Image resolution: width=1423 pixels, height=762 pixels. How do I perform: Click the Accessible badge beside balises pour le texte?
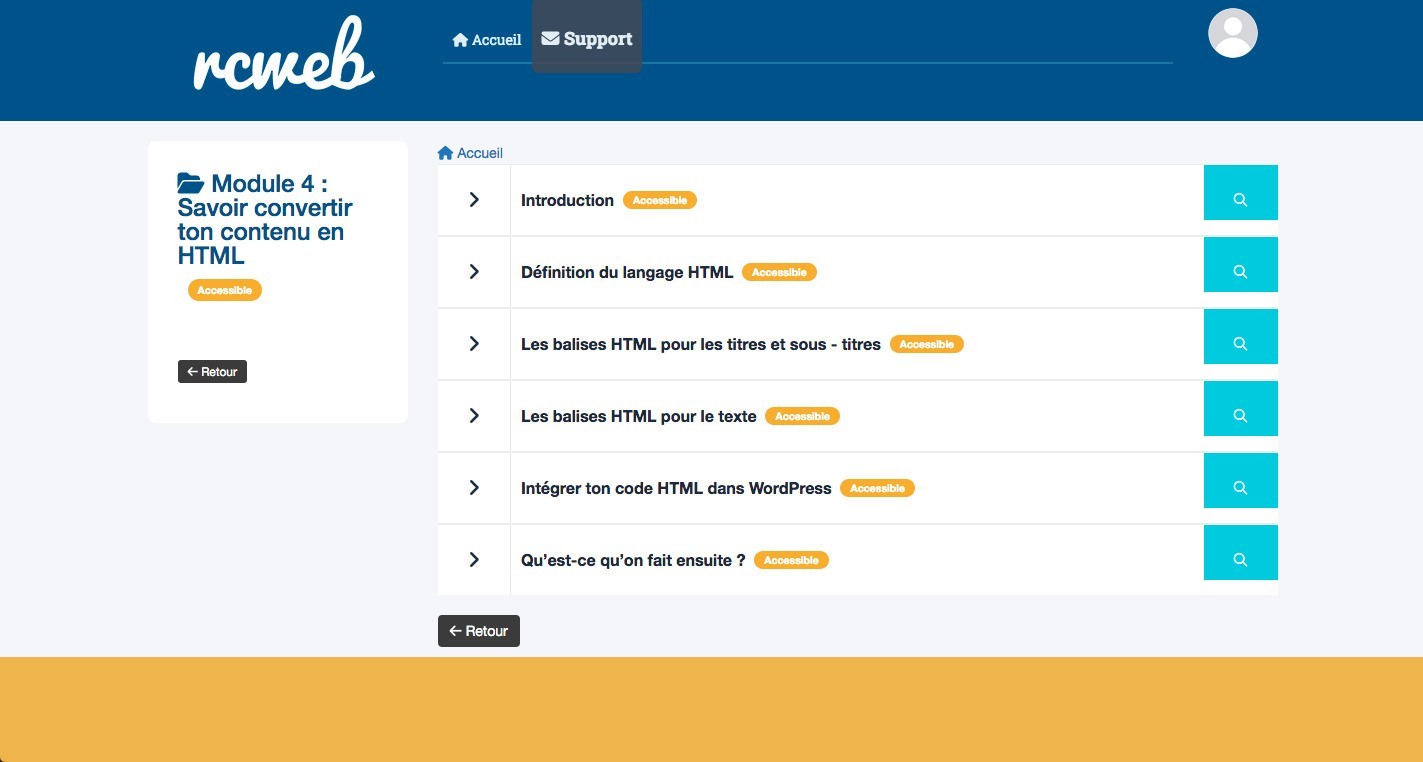802,416
